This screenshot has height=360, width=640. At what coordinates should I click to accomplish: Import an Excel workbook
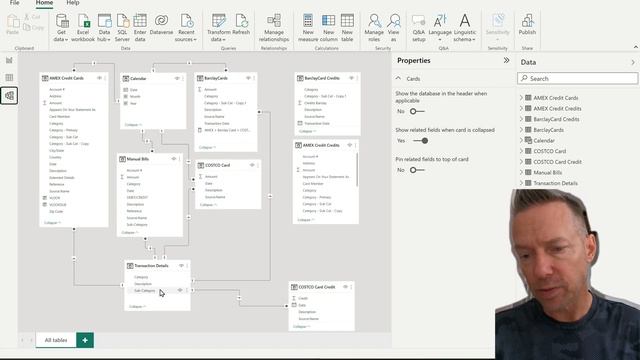coord(83,27)
